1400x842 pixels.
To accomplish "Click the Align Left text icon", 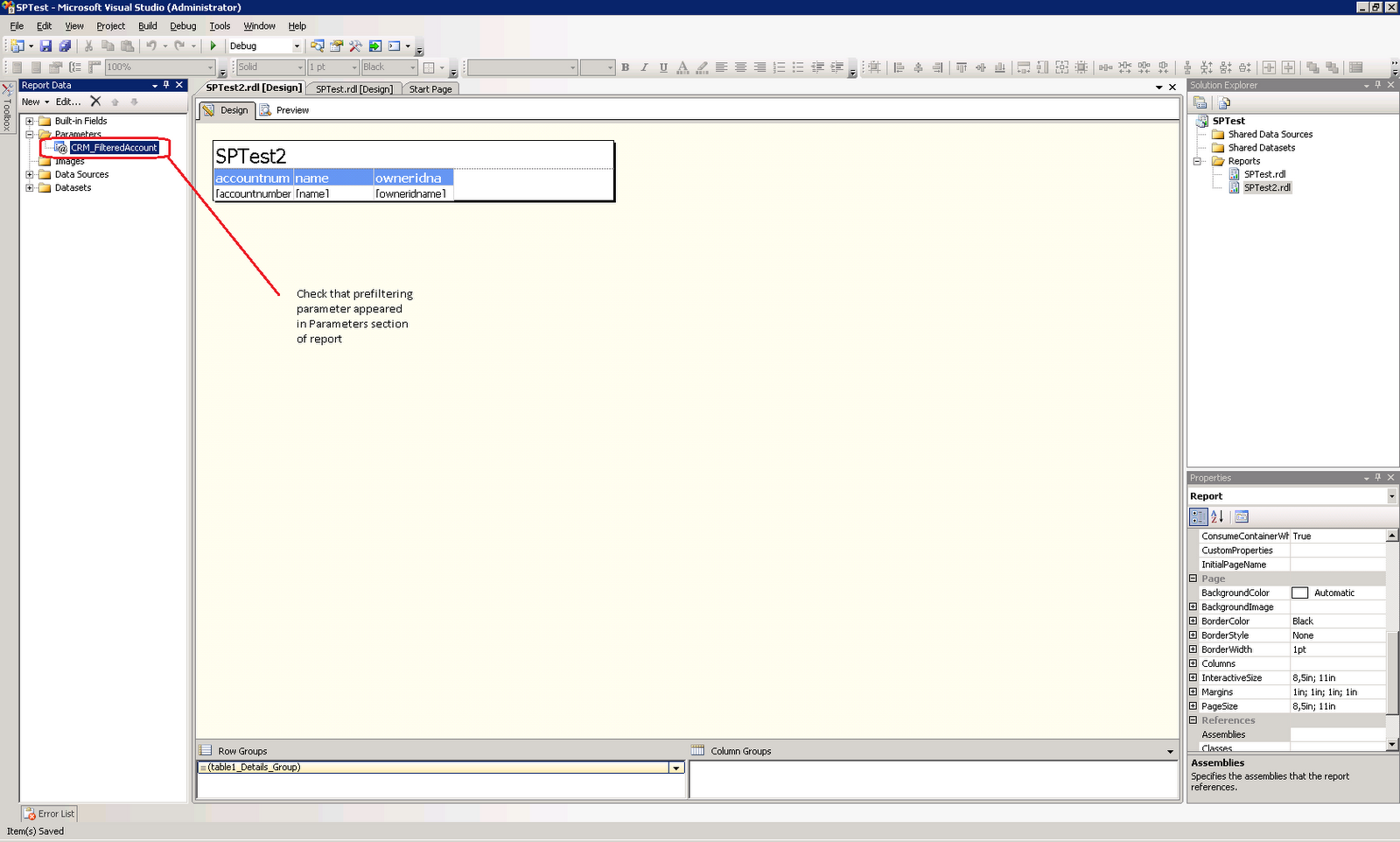I will pyautogui.click(x=722, y=67).
